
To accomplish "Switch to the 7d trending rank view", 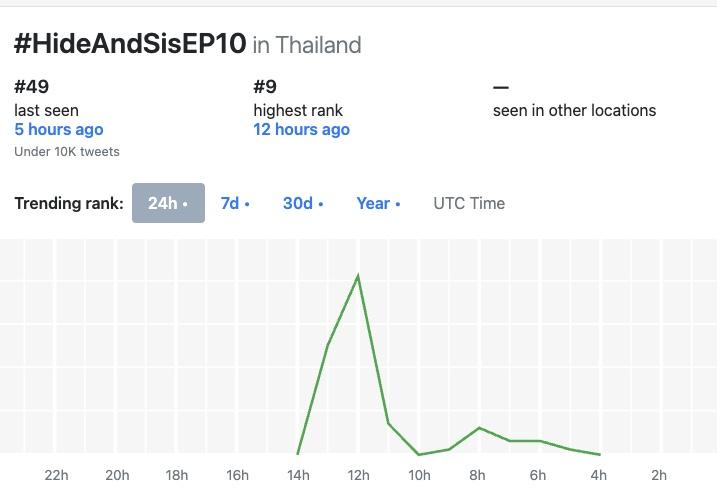I will click(x=235, y=203).
